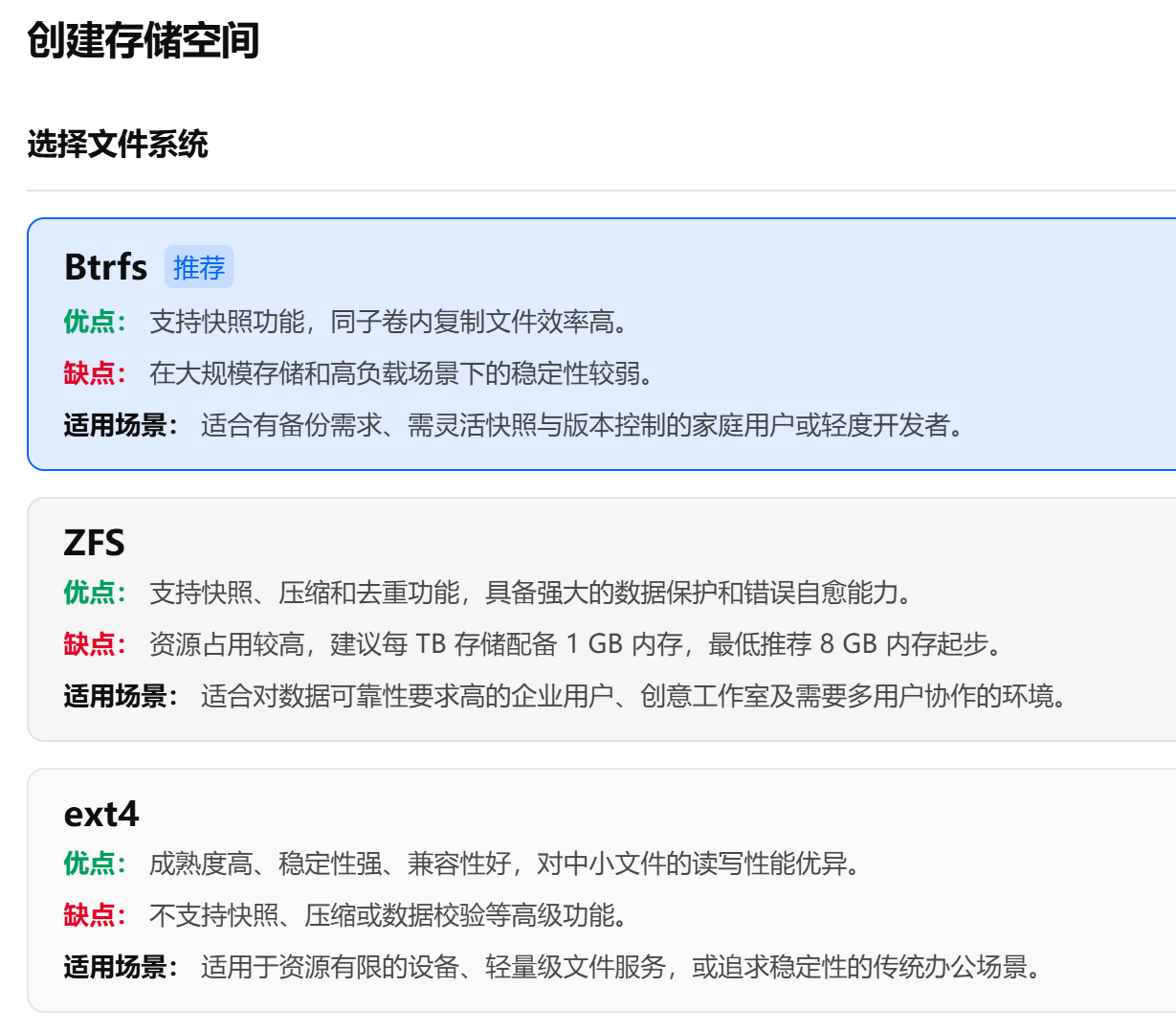1176x1032 pixels.
Task: Click the green 优点 label under ext4
Action: [95, 864]
